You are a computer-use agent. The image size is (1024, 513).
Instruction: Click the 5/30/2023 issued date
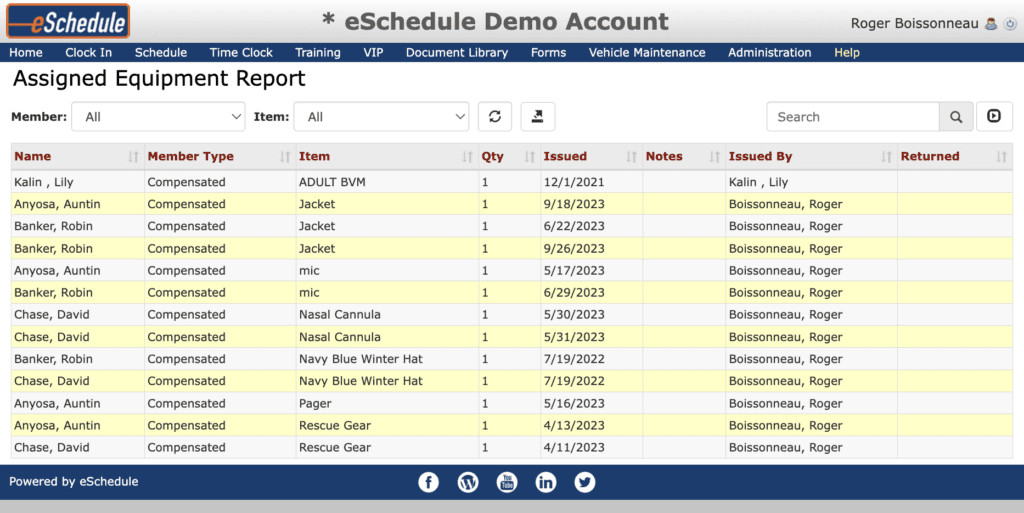point(574,315)
